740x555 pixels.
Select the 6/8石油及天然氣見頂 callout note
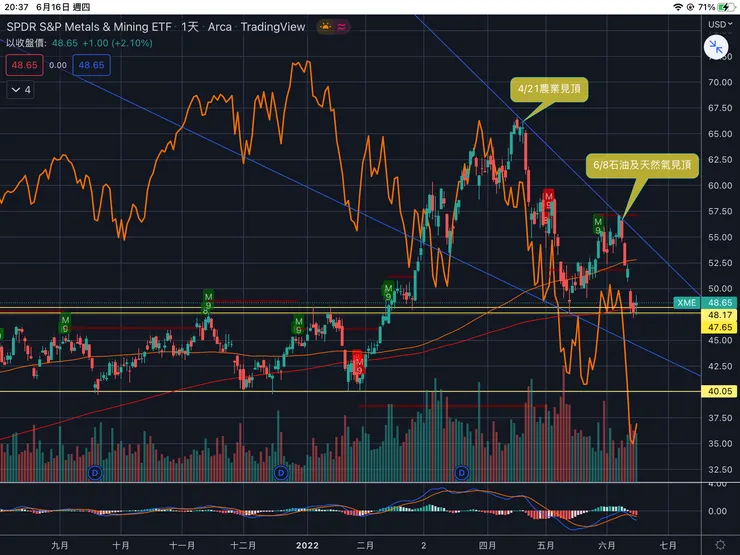click(x=642, y=165)
